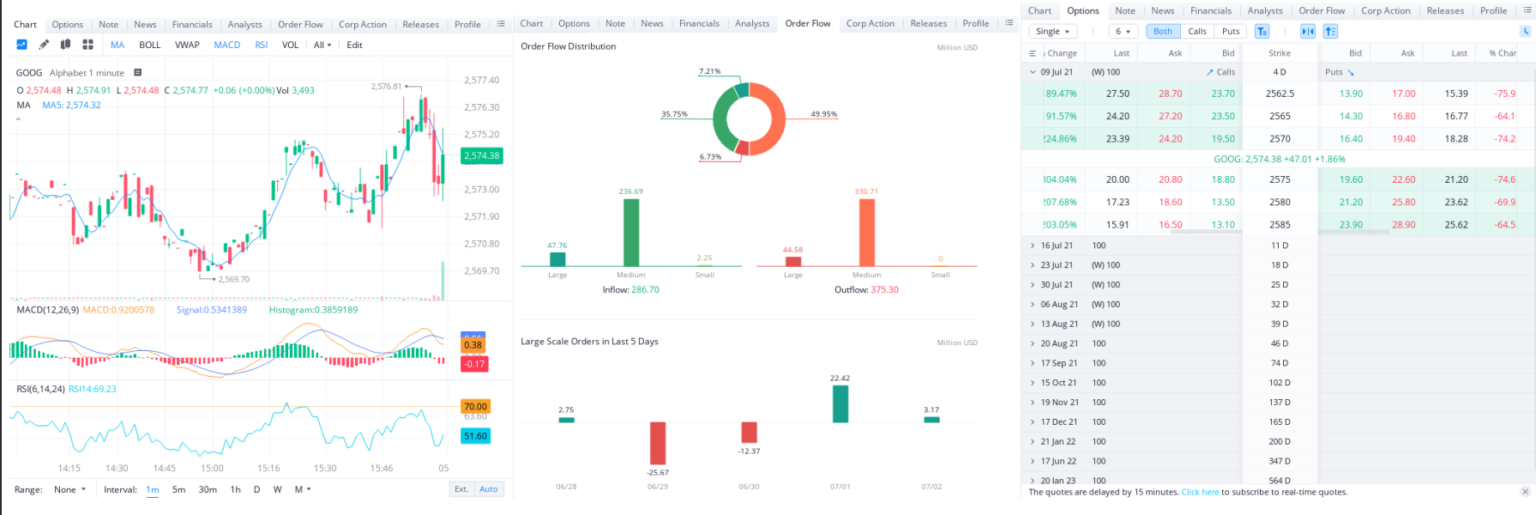Click the info icon beside Alphabet 1 minute
Viewport: 1536px width, 515px height.
137,73
